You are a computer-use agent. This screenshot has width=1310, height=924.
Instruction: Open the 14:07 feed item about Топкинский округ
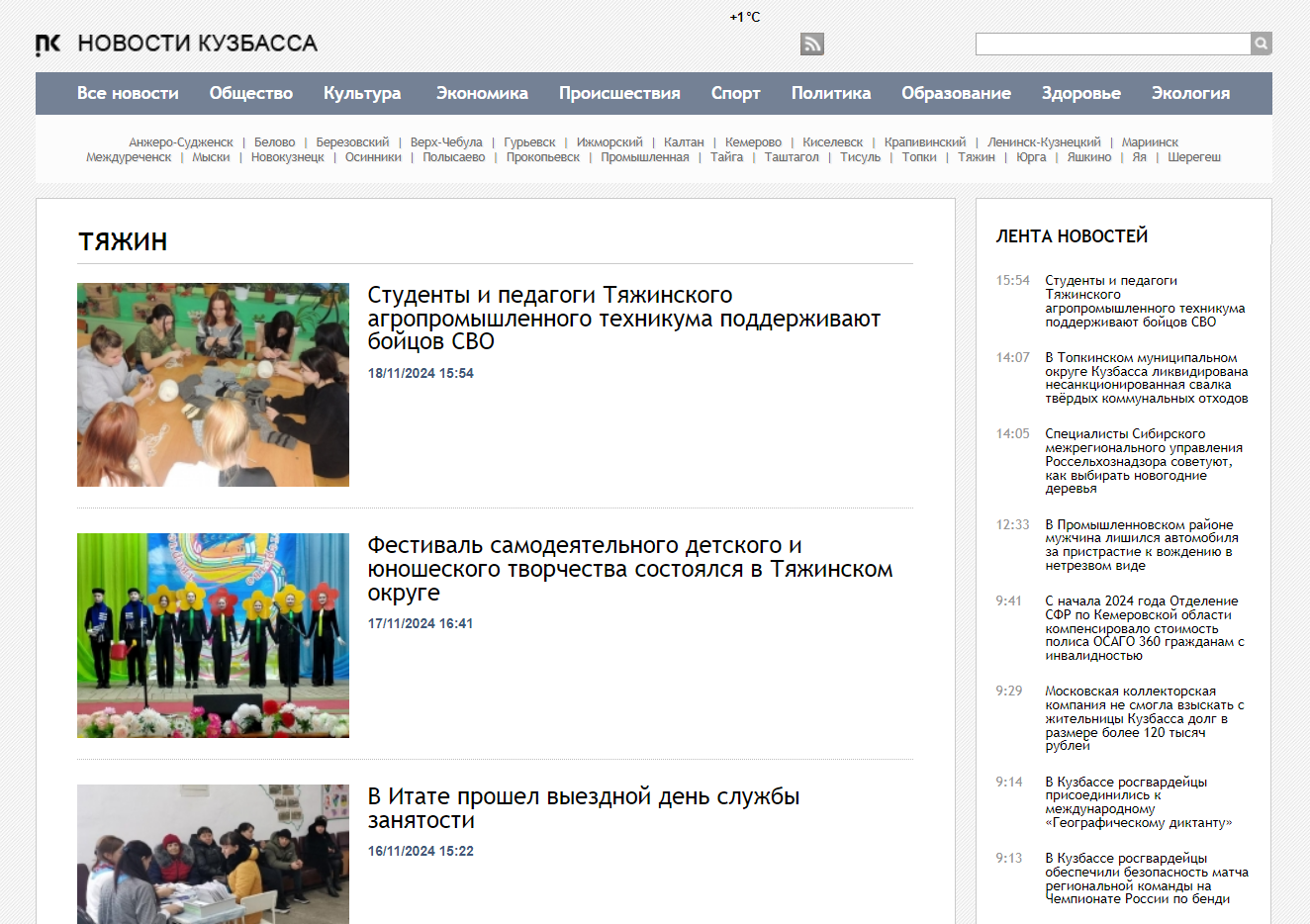1146,378
